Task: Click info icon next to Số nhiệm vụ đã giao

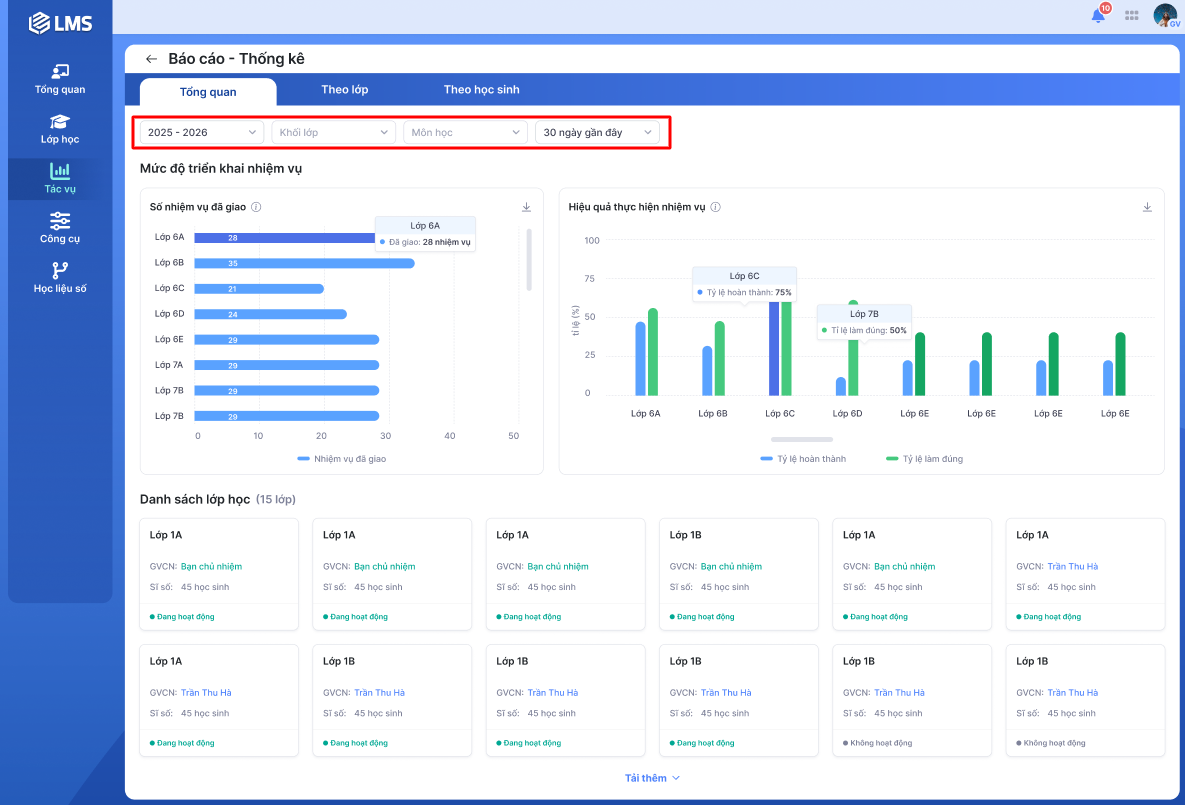Action: pyautogui.click(x=256, y=207)
